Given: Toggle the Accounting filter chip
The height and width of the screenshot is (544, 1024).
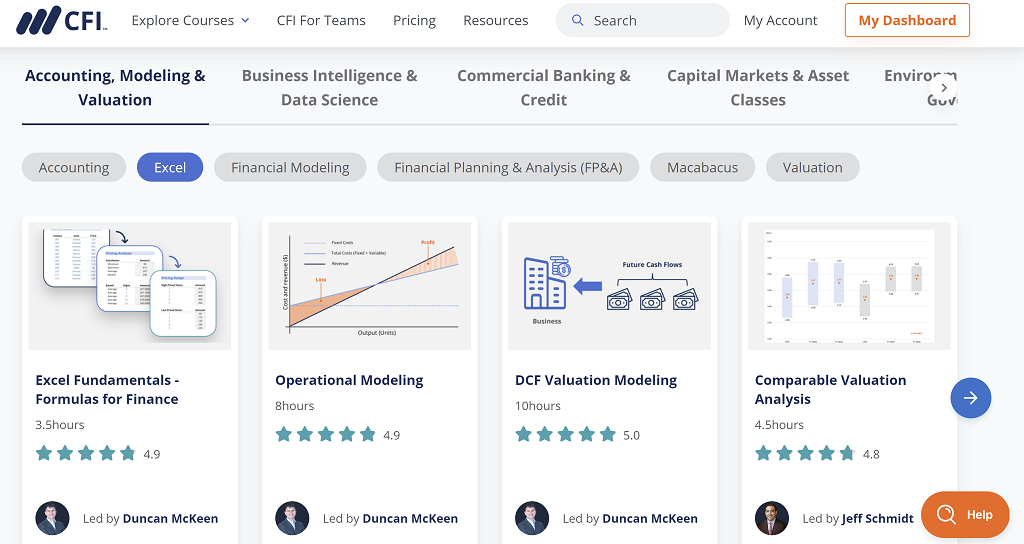Looking at the screenshot, I should pyautogui.click(x=74, y=167).
